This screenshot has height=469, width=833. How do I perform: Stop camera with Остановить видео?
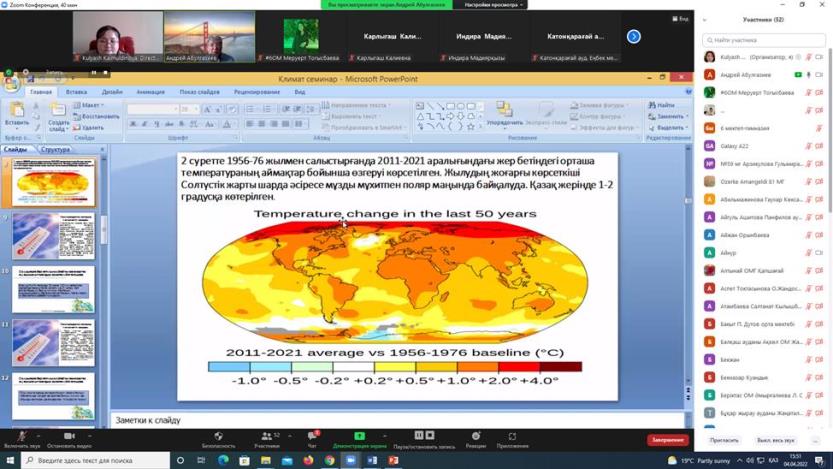click(69, 439)
